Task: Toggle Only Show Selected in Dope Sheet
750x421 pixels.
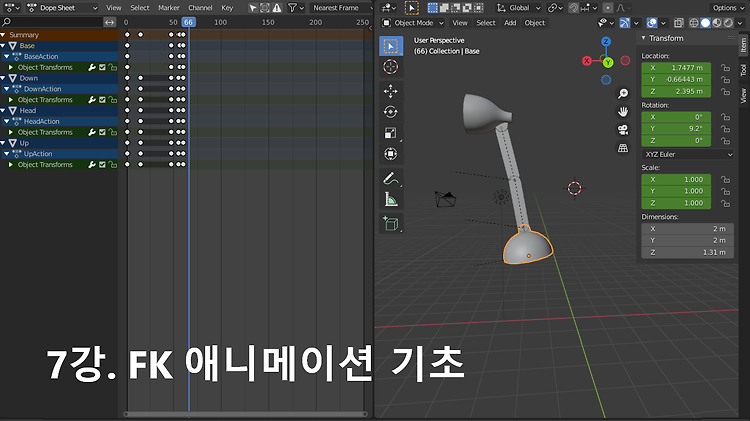Action: click(253, 8)
